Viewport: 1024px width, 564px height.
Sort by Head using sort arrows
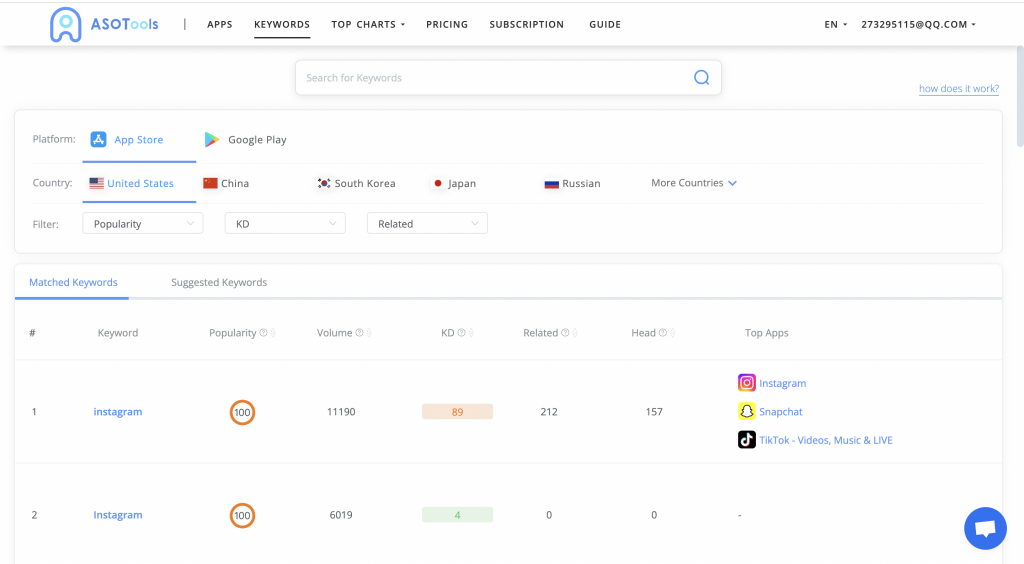(x=673, y=333)
